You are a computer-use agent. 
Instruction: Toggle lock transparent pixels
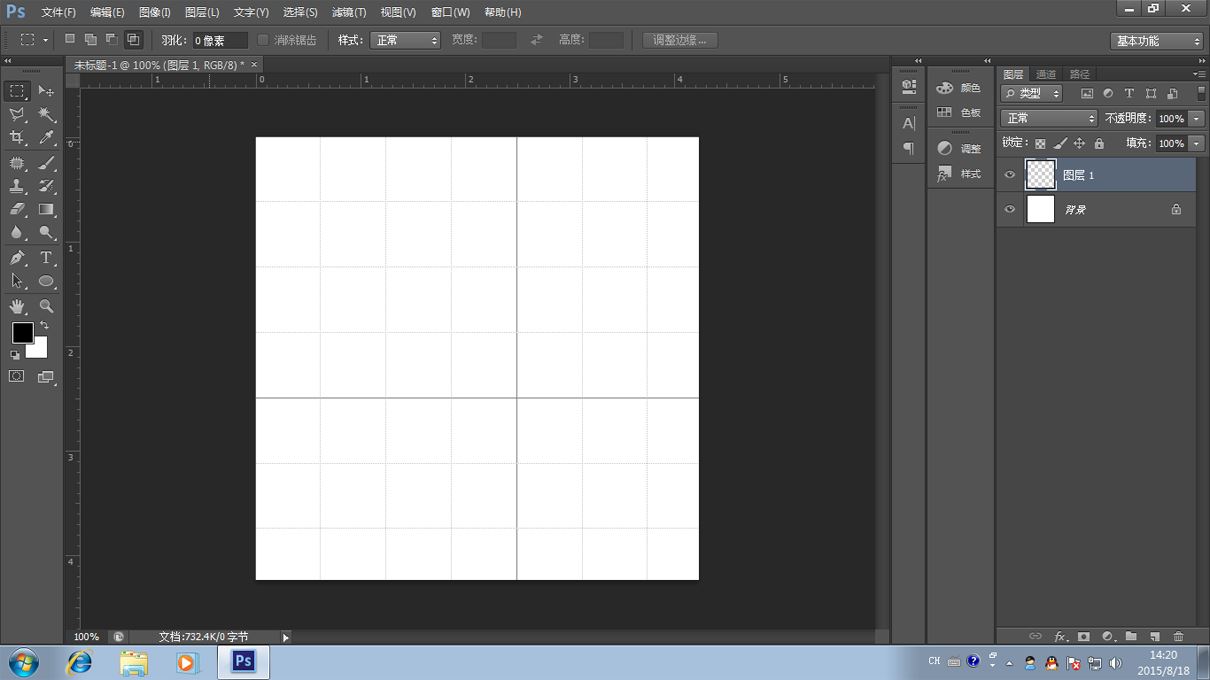coord(1040,144)
